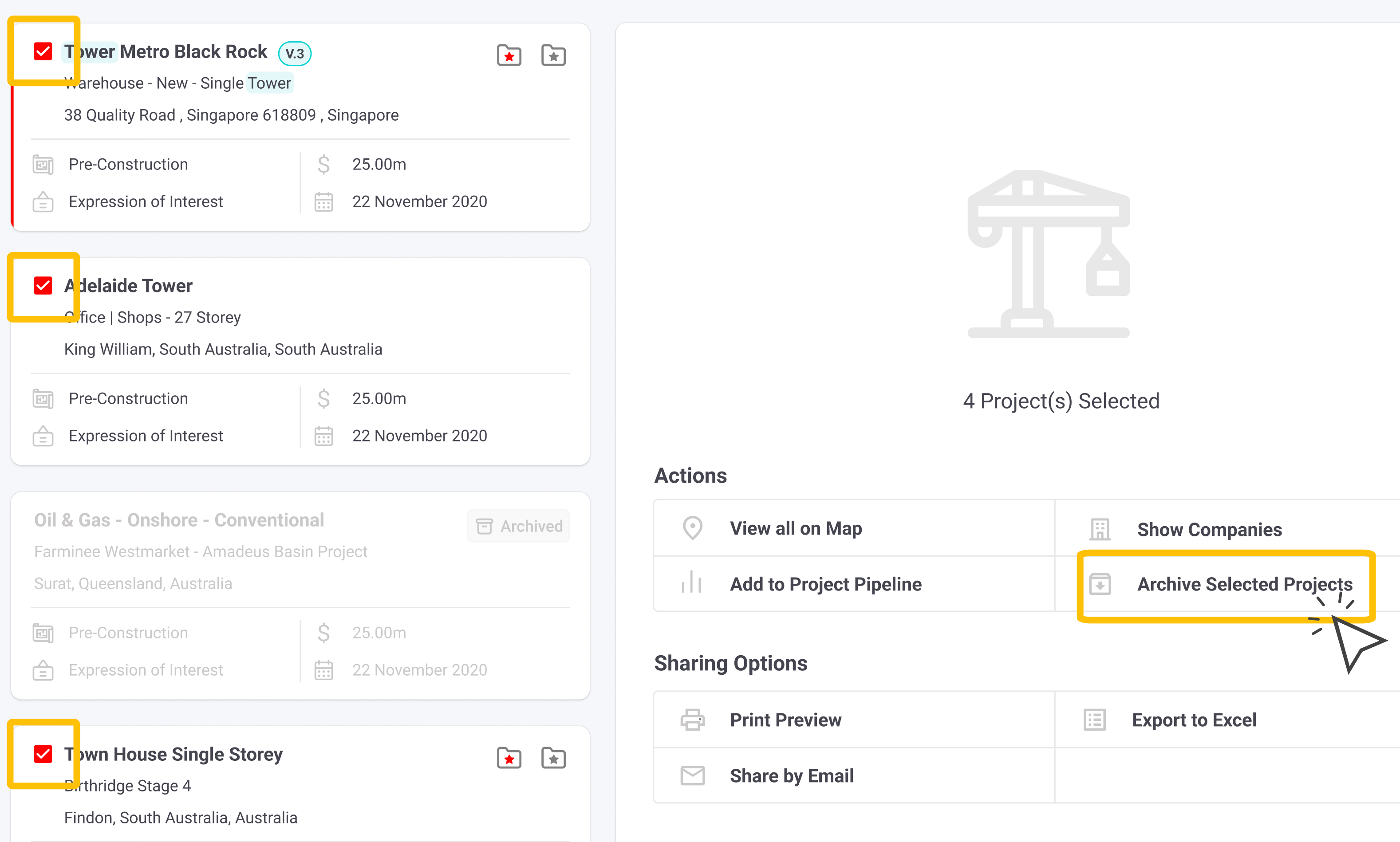Image resolution: width=1400 pixels, height=842 pixels.
Task: Click the building icon beside Show Companies
Action: tap(1100, 529)
